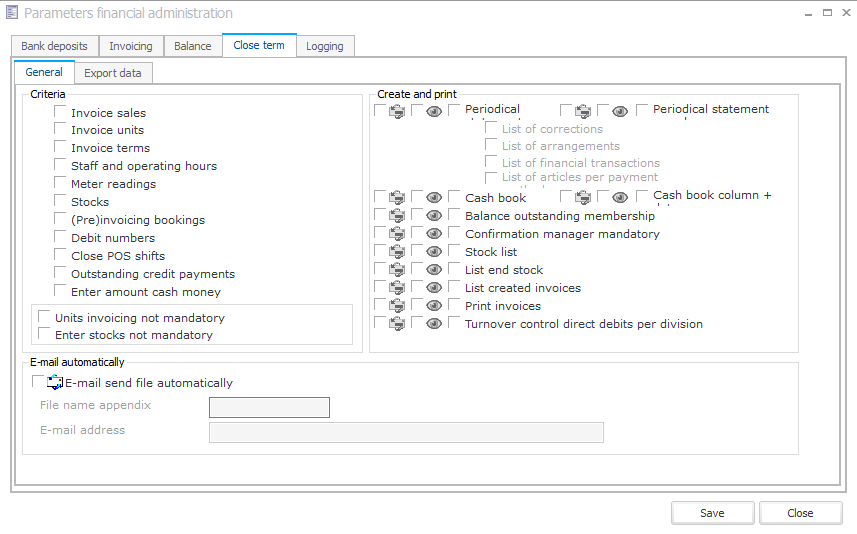Click eye icon for Turnover control direct debits

(x=434, y=324)
